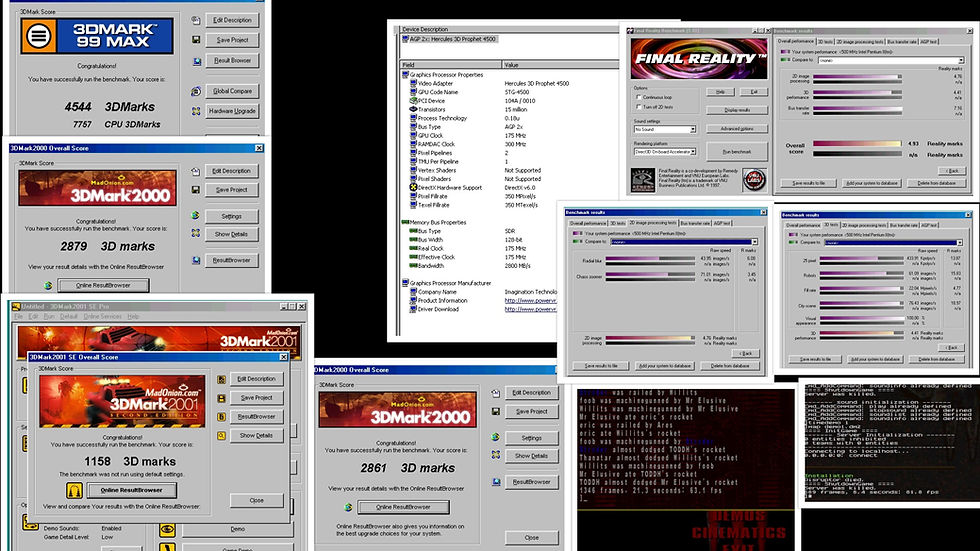Click globe icon beside Online ResultBrowser, 2861-score window

[348, 507]
